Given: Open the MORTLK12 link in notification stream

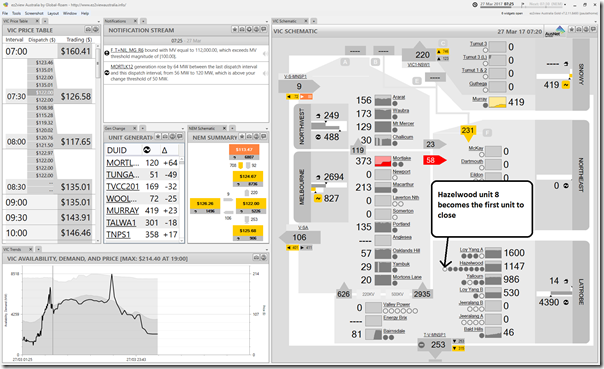Looking at the screenshot, I should tap(119, 67).
